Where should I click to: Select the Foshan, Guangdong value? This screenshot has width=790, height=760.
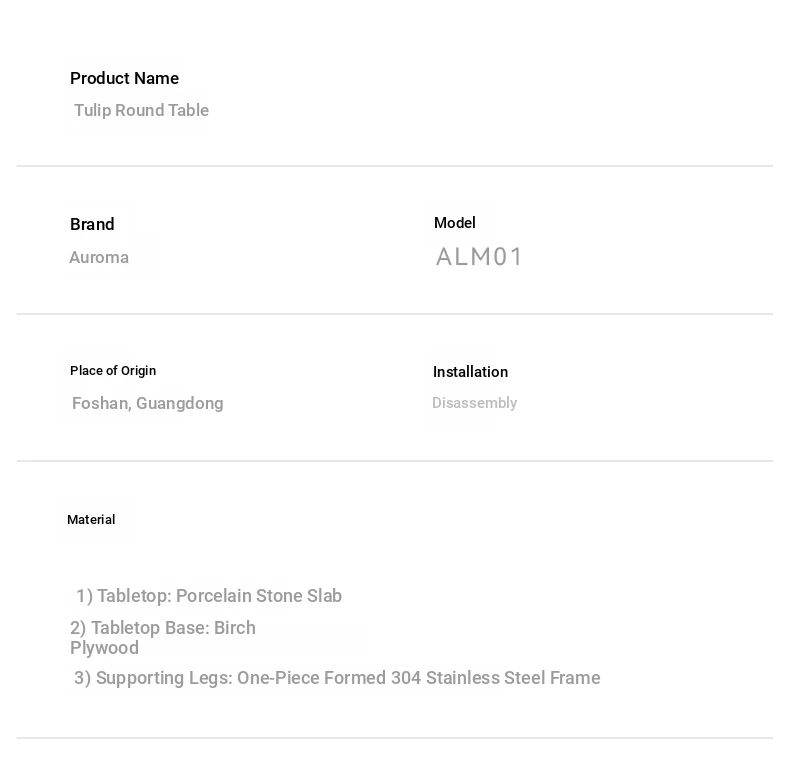pyautogui.click(x=148, y=404)
